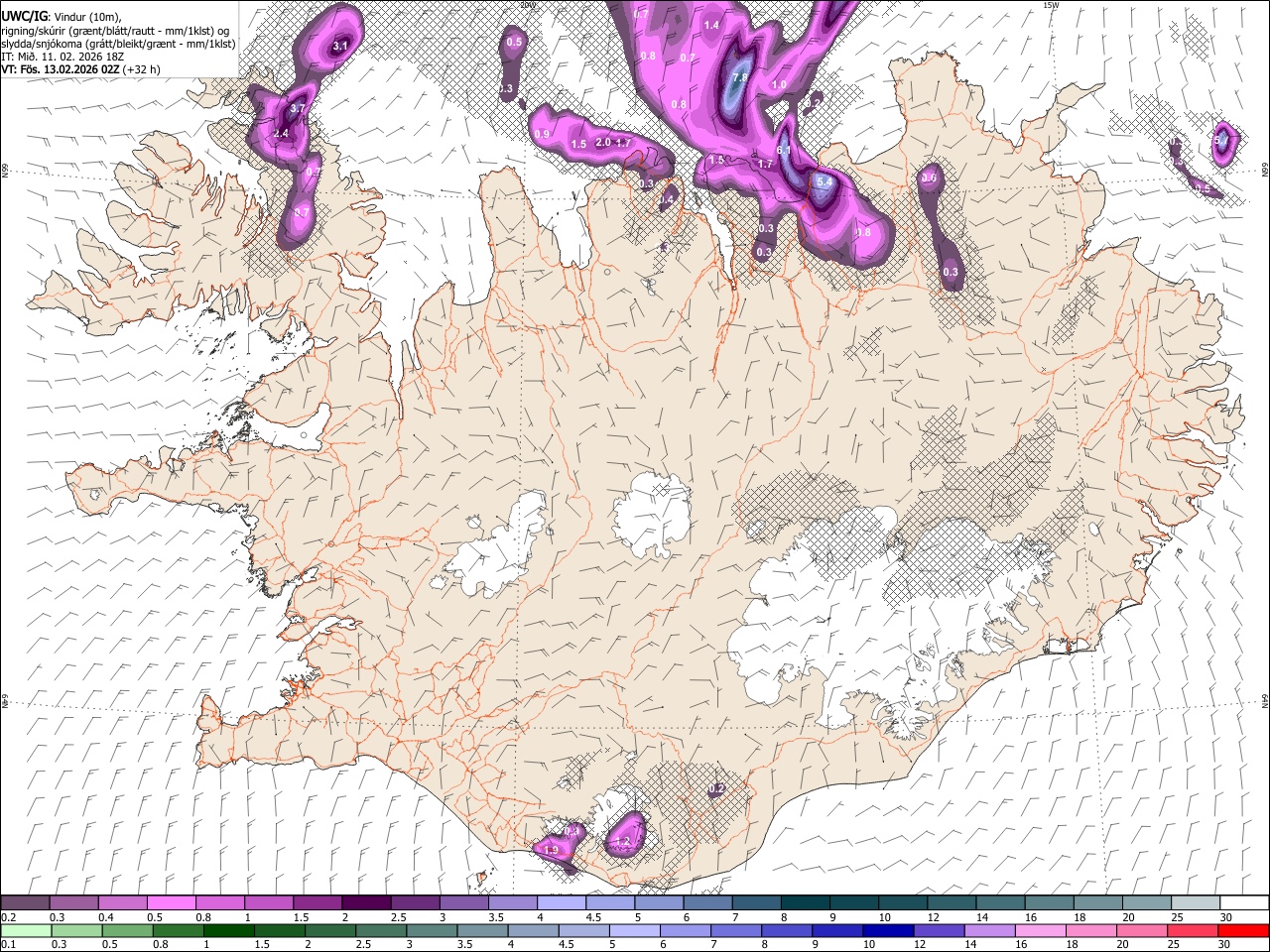Click the 3.7 precipitation value on map
Image resolution: width=1270 pixels, height=952 pixels.
[x=297, y=107]
